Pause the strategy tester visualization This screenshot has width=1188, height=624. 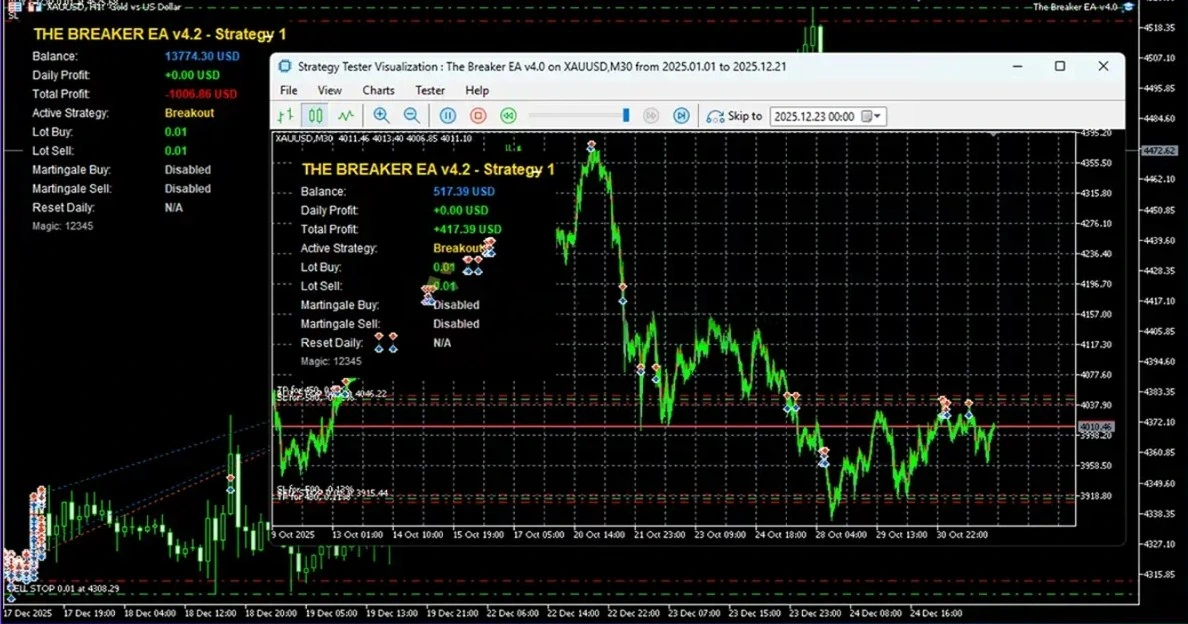[448, 116]
